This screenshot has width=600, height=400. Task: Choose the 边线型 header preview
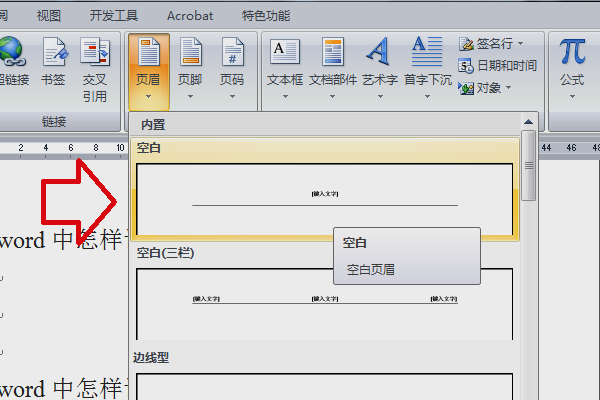pyautogui.click(x=324, y=387)
